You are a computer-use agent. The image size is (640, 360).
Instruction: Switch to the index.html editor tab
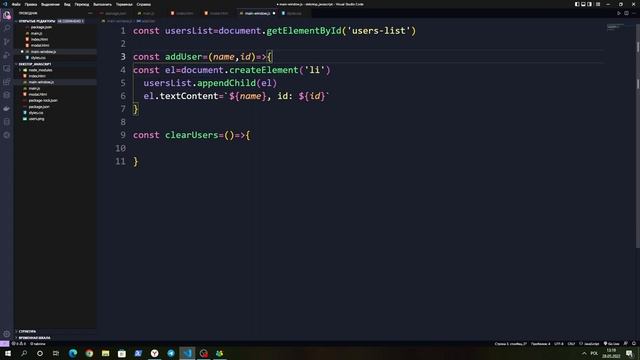point(184,13)
